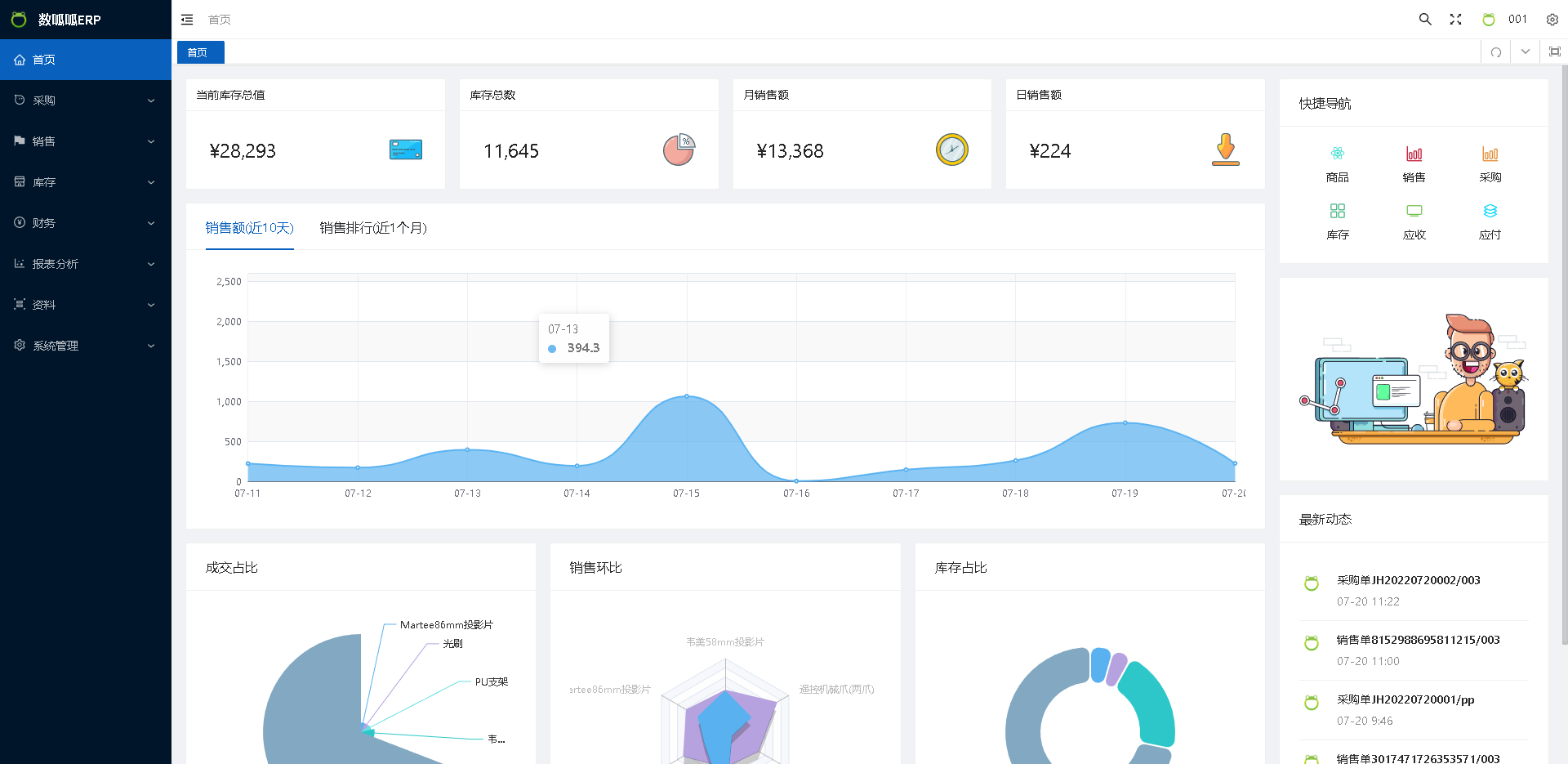Expand the 财务 sidebar menu
Image resolution: width=1568 pixels, height=764 pixels.
tap(86, 223)
